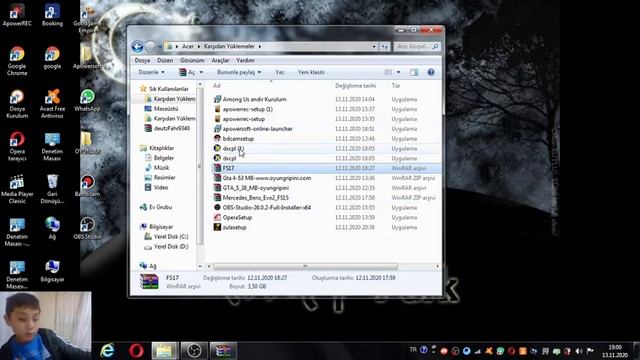Expand the Düzenle toolbar dropdown
This screenshot has width=640, height=360.
pos(151,72)
